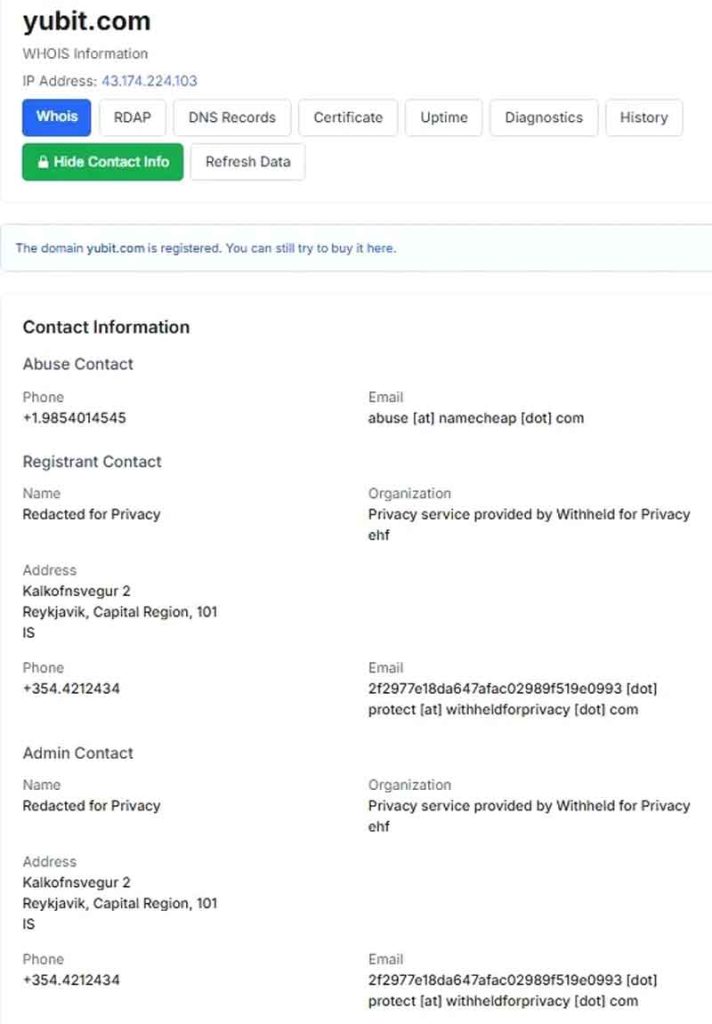Select the Uptime tab
Viewport: 712px width, 1024px height.
[x=444, y=118]
